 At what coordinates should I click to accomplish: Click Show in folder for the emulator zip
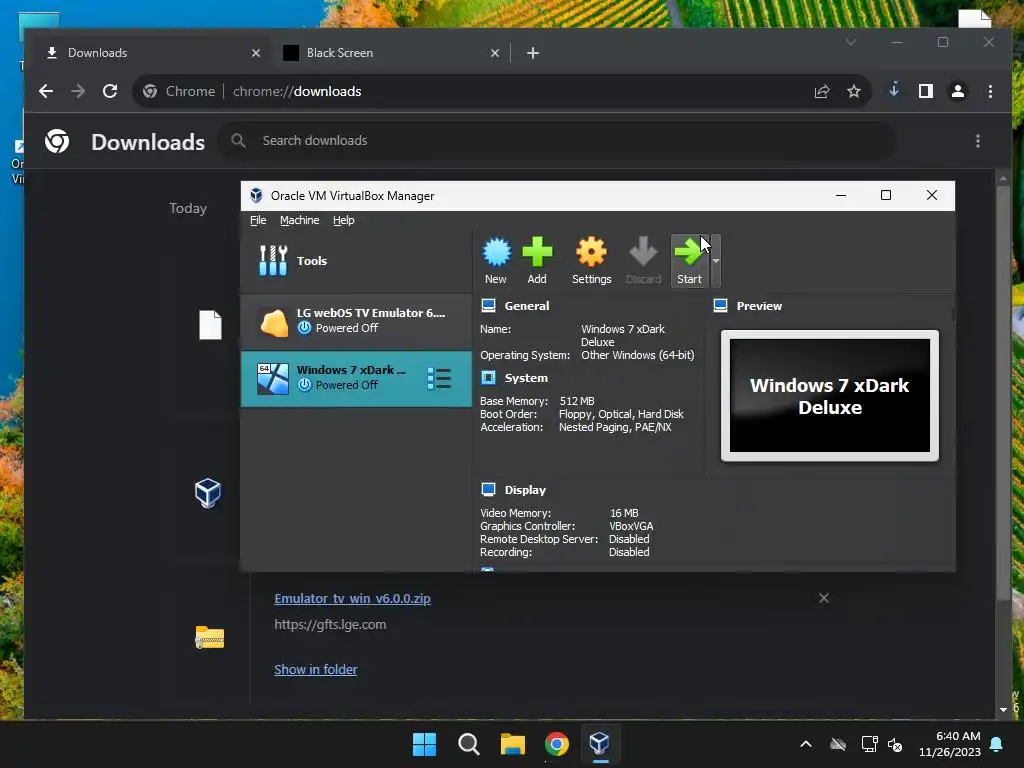(315, 669)
